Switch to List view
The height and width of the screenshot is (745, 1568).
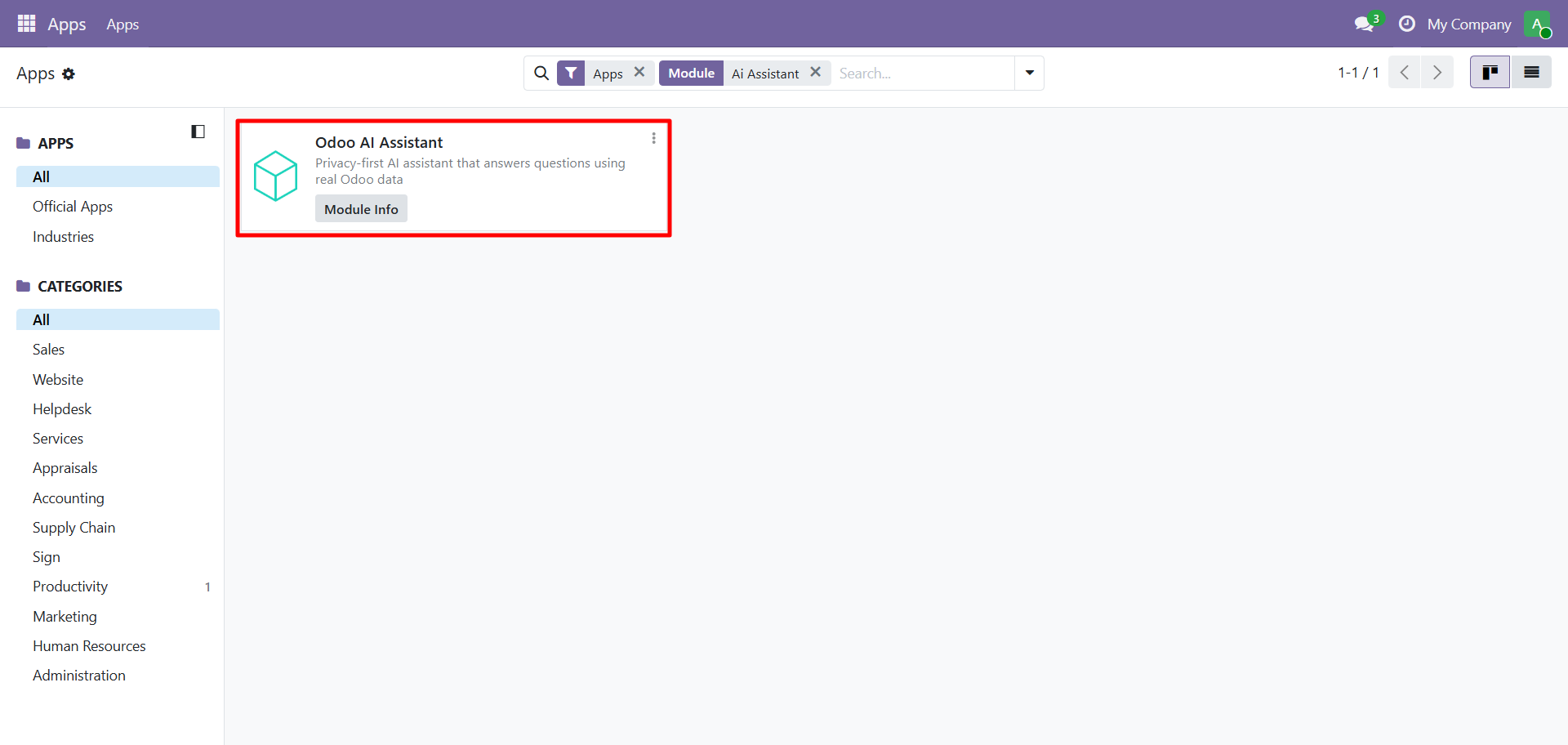pos(1531,73)
